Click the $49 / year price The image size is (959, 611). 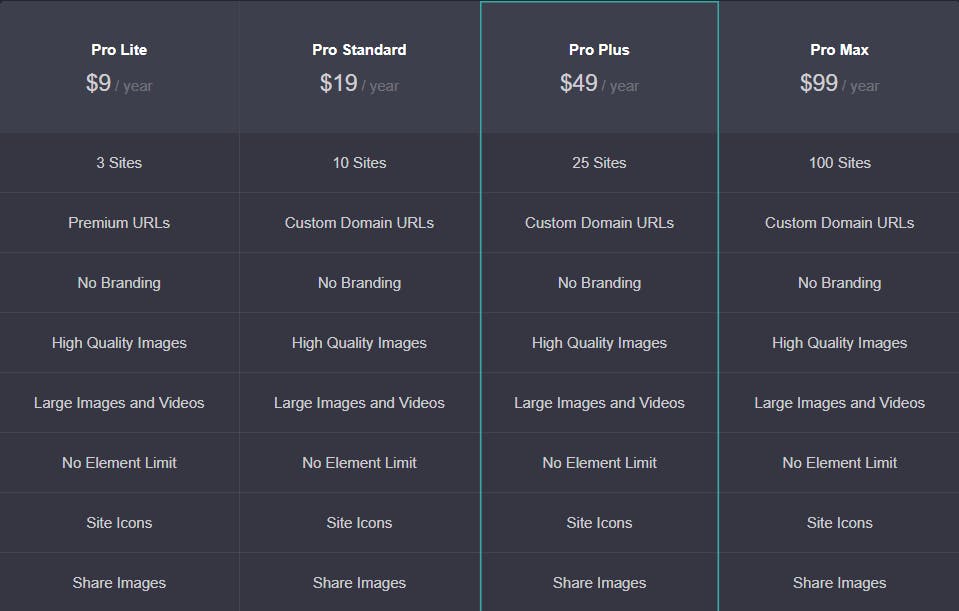click(599, 83)
